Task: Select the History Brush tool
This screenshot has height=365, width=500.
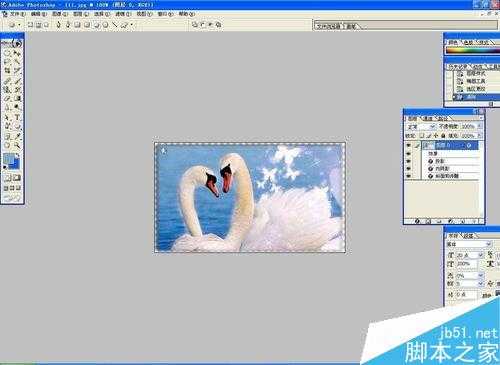Action: coord(17,89)
